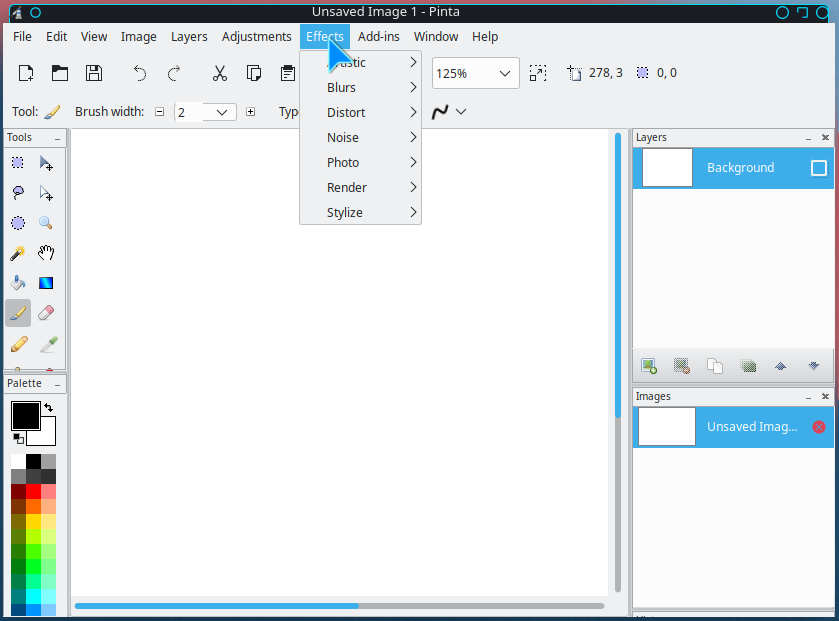Viewport: 839px width, 621px height.
Task: Open the Add-ins menu
Action: click(378, 36)
